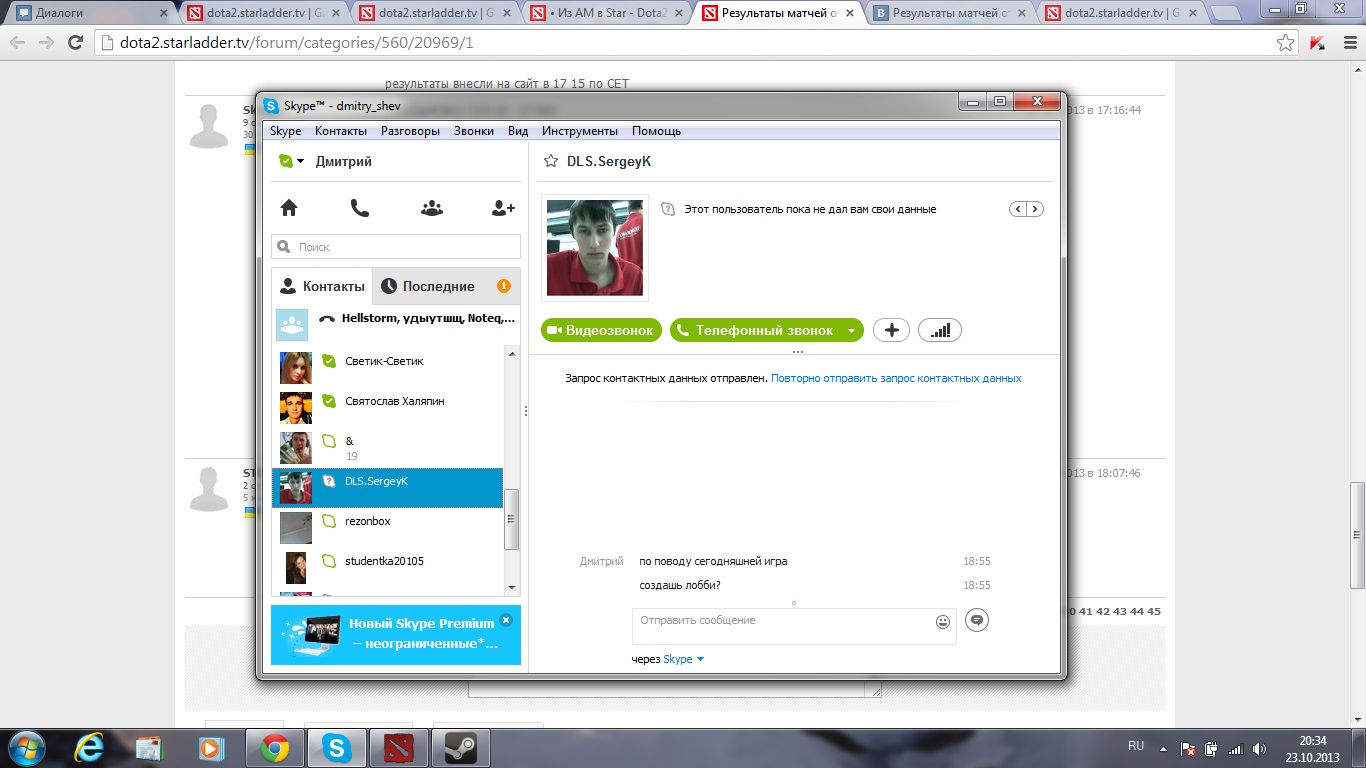The width and height of the screenshot is (1366, 768).
Task: Click 'Повторно отправить запрос контактных данных' link
Action: pos(896,379)
